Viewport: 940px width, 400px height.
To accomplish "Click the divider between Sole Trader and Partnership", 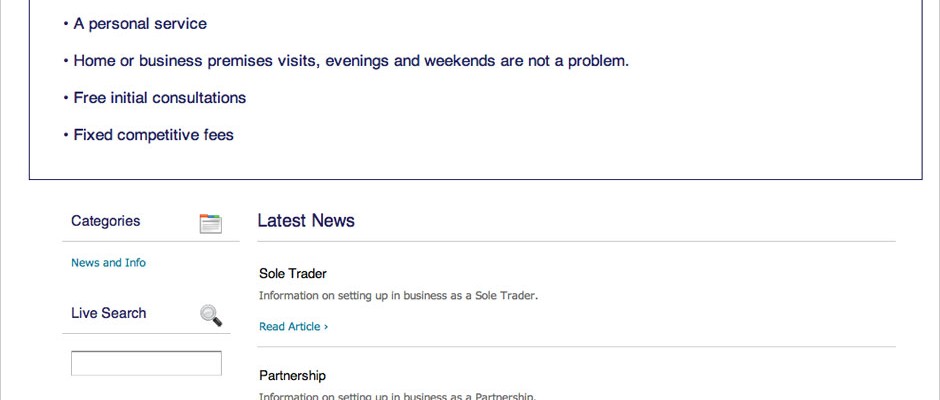I will pyautogui.click(x=577, y=347).
